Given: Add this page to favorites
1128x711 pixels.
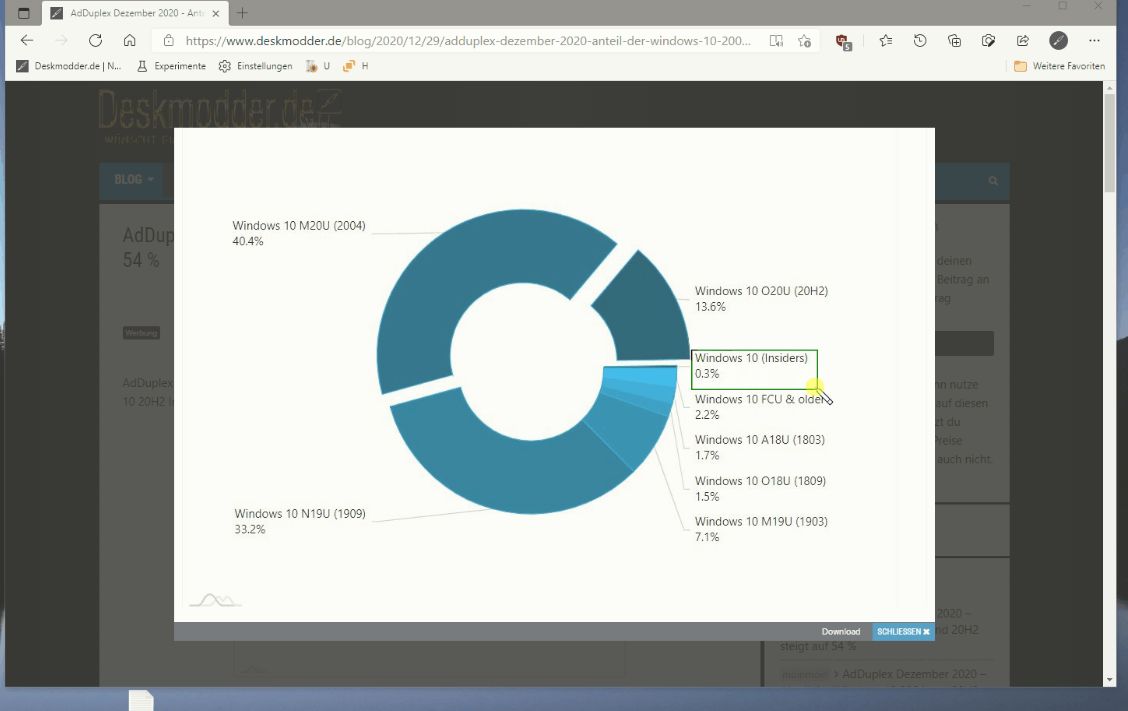Looking at the screenshot, I should point(805,41).
